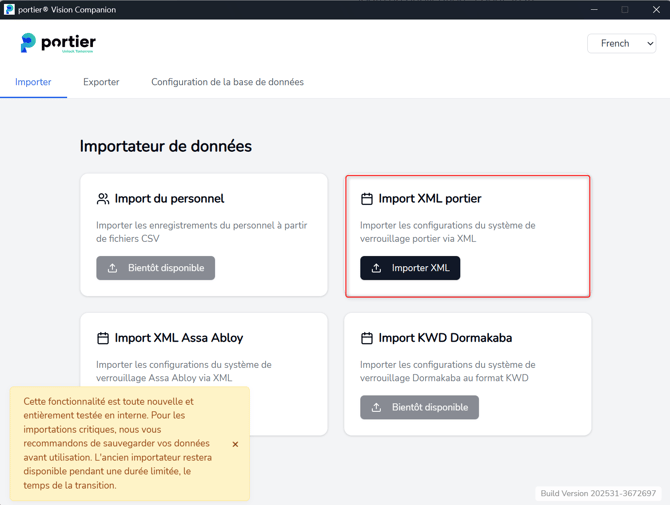The height and width of the screenshot is (505, 670).
Task: Click Bientôt disponible under Import KWD Dormakaba
Action: pos(420,407)
